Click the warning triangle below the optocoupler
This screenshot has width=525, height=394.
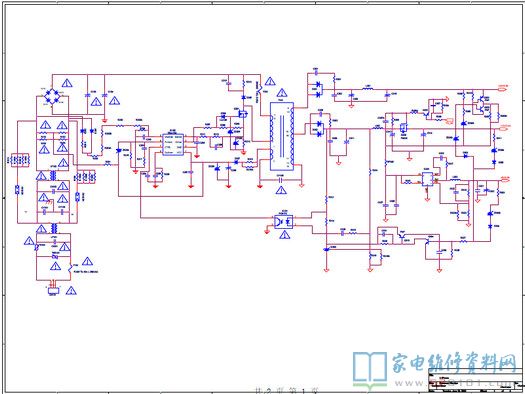(285, 235)
